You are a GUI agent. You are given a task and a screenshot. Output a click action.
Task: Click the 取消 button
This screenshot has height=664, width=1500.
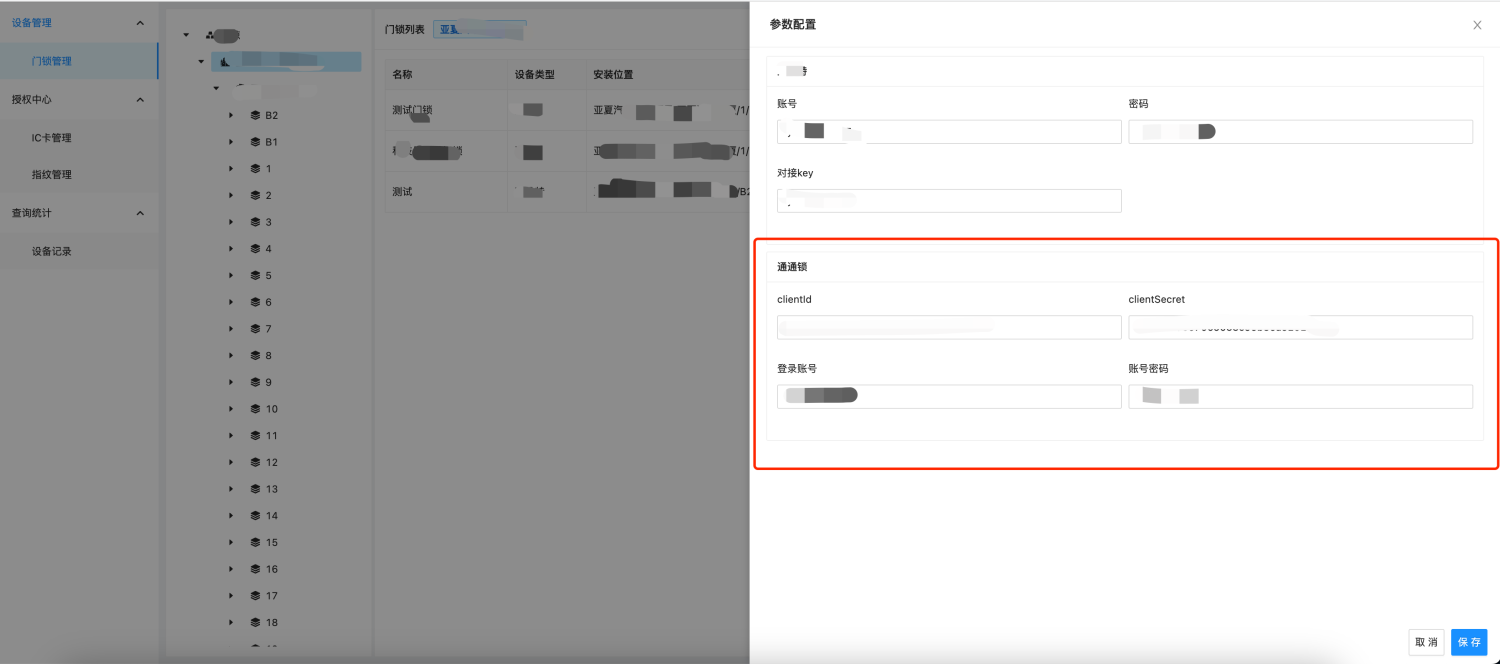(1426, 642)
